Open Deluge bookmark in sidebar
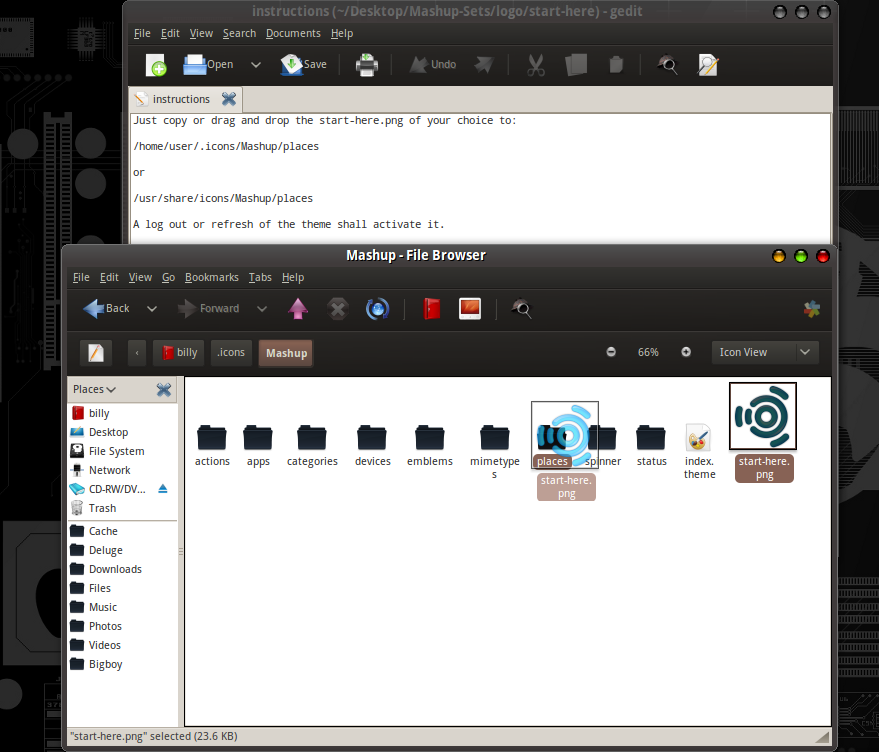This screenshot has width=879, height=752. coord(123,550)
